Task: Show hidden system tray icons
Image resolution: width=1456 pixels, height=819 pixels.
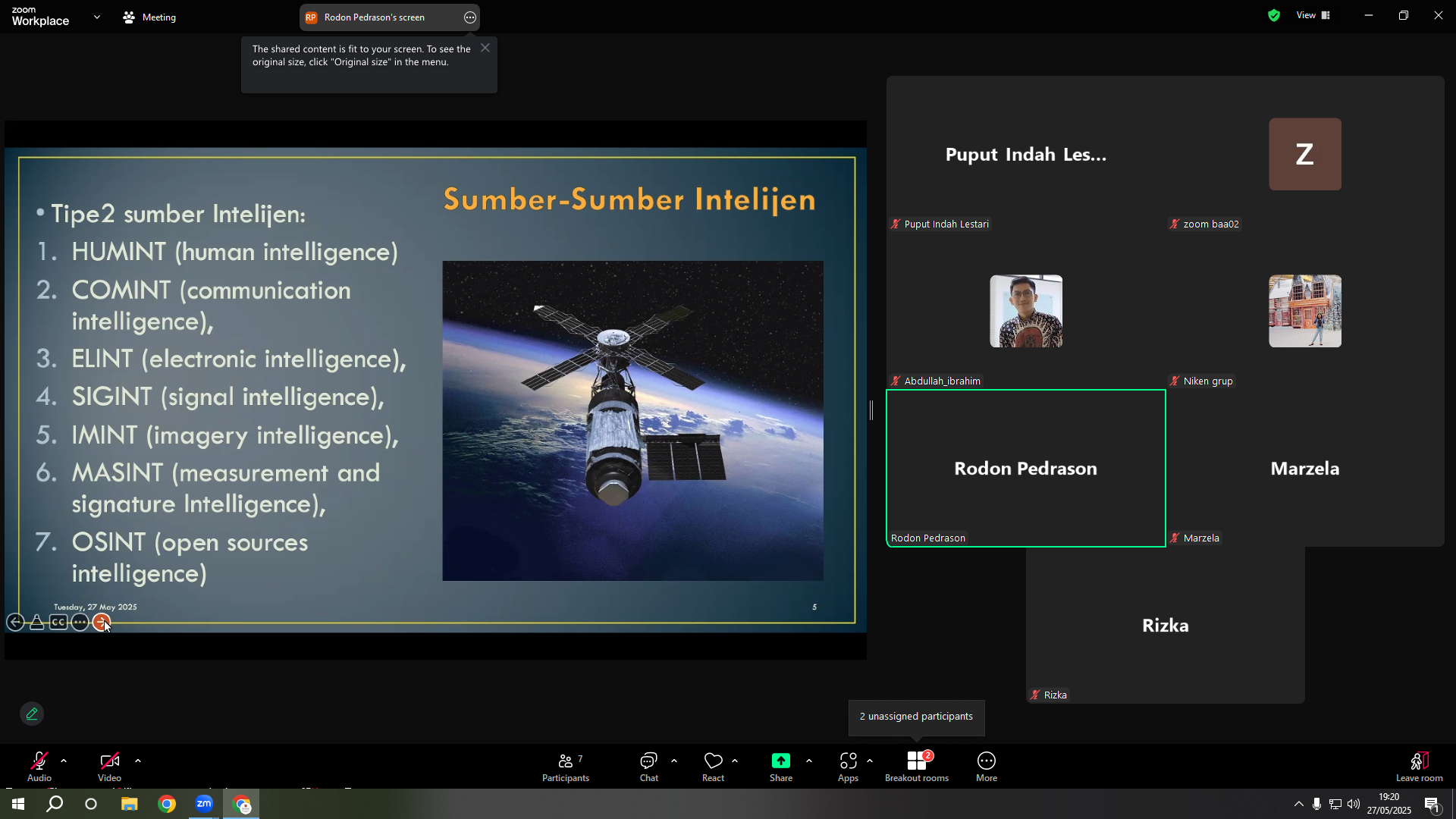Action: 1299,804
